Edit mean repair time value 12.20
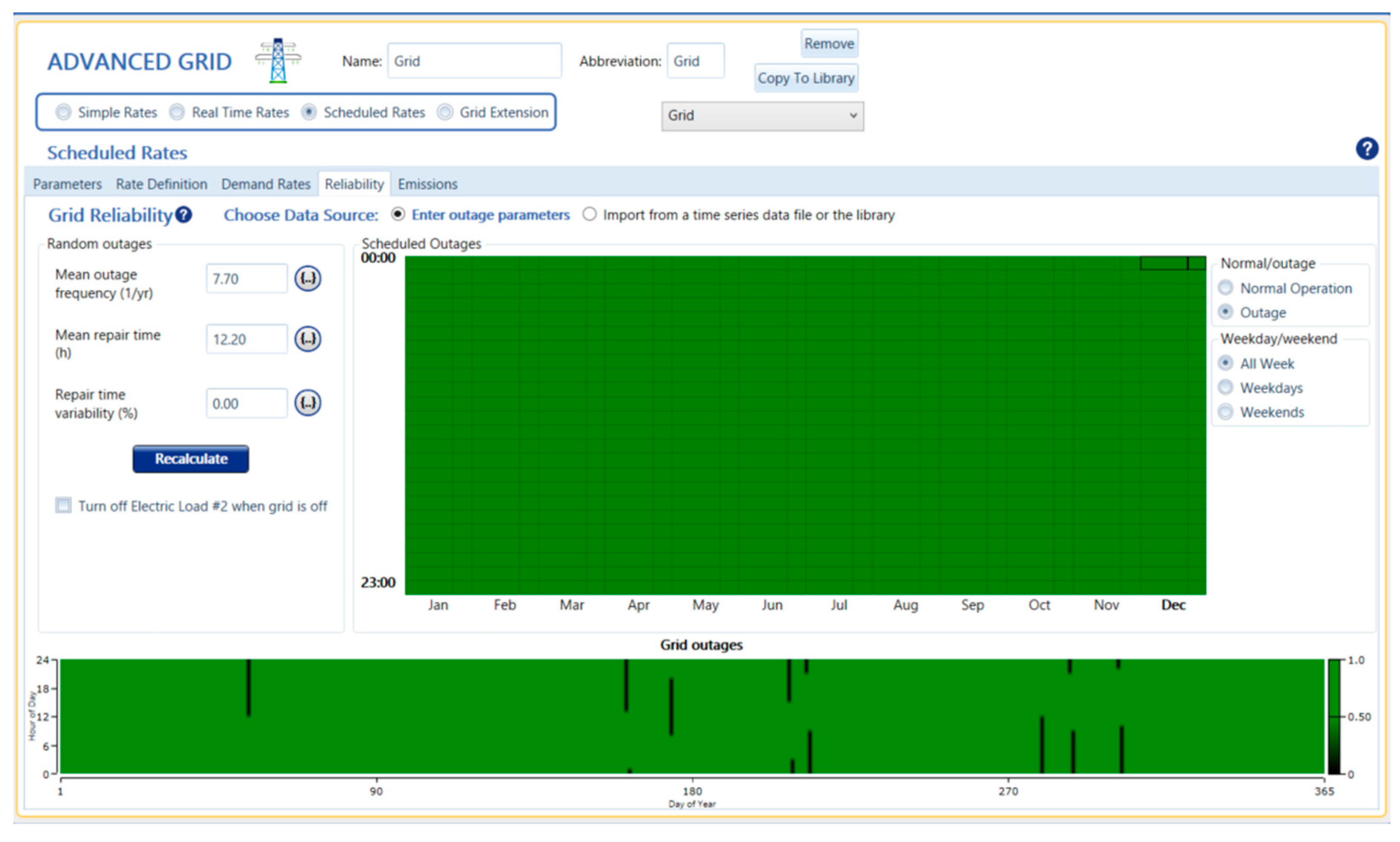The height and width of the screenshot is (842, 1400). coord(246,339)
